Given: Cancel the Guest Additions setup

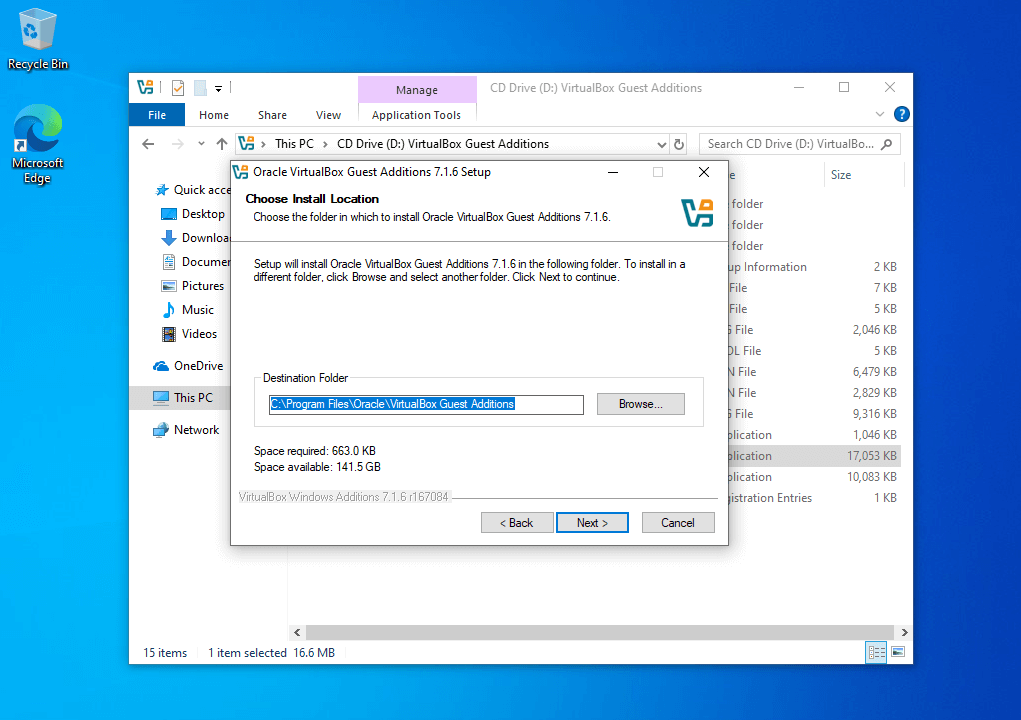Looking at the screenshot, I should point(678,523).
